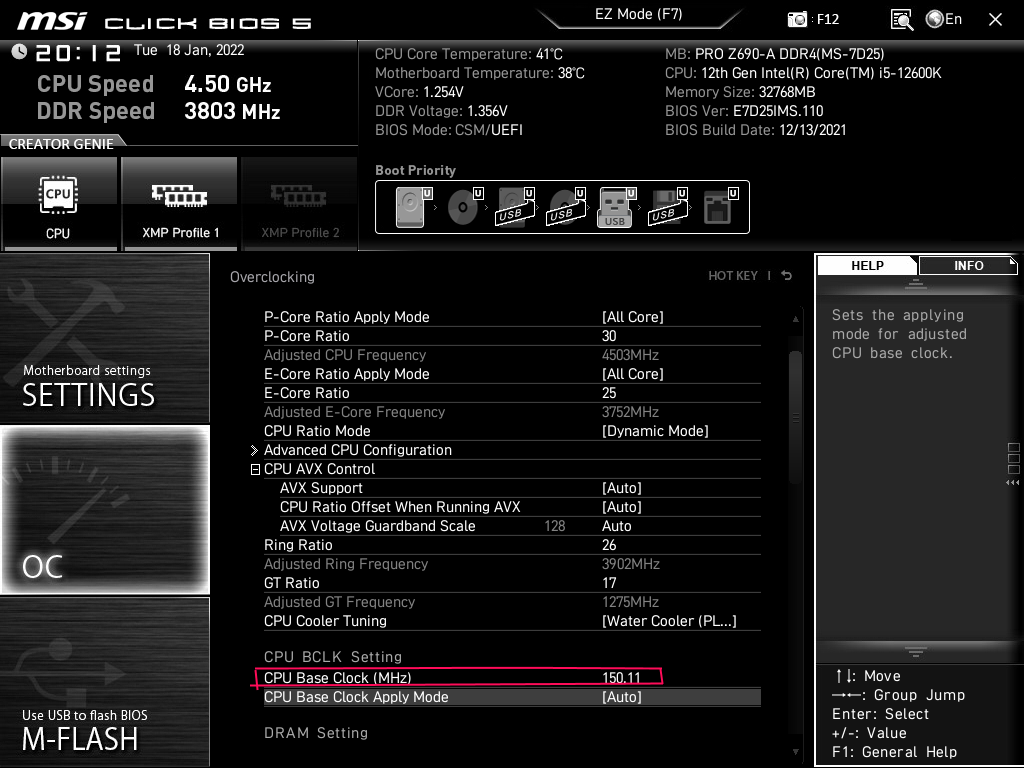The width and height of the screenshot is (1024, 768).
Task: Click the help panel top collapse handle
Action: tap(916, 283)
